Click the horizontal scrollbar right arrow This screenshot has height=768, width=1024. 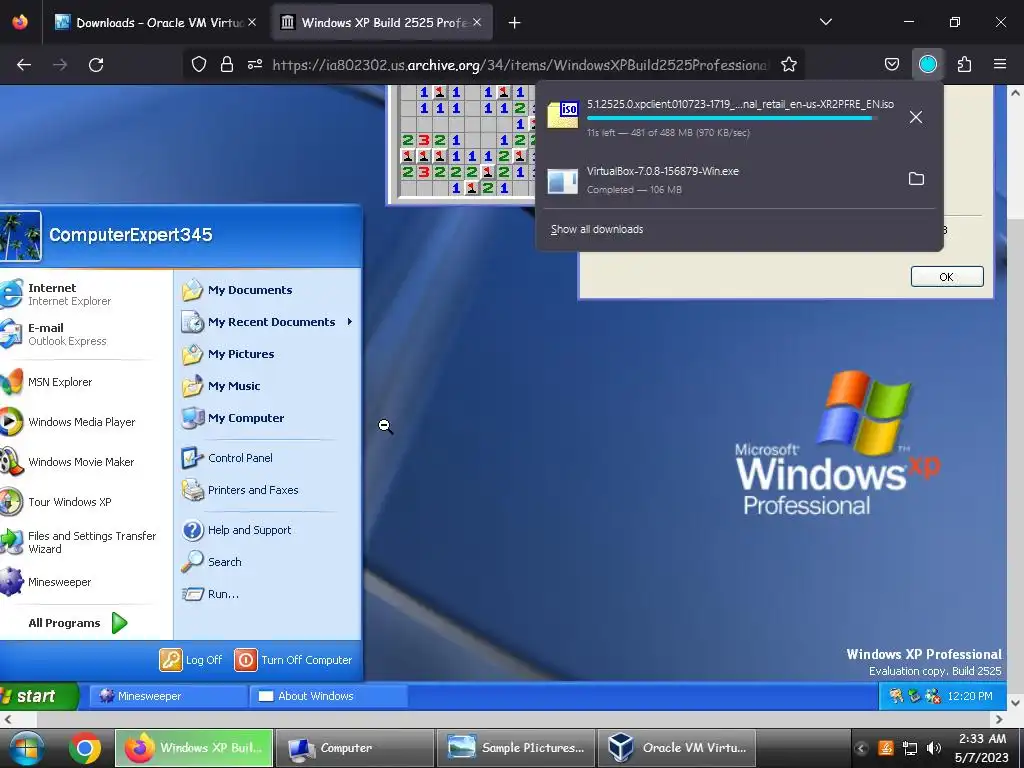click(x=999, y=720)
